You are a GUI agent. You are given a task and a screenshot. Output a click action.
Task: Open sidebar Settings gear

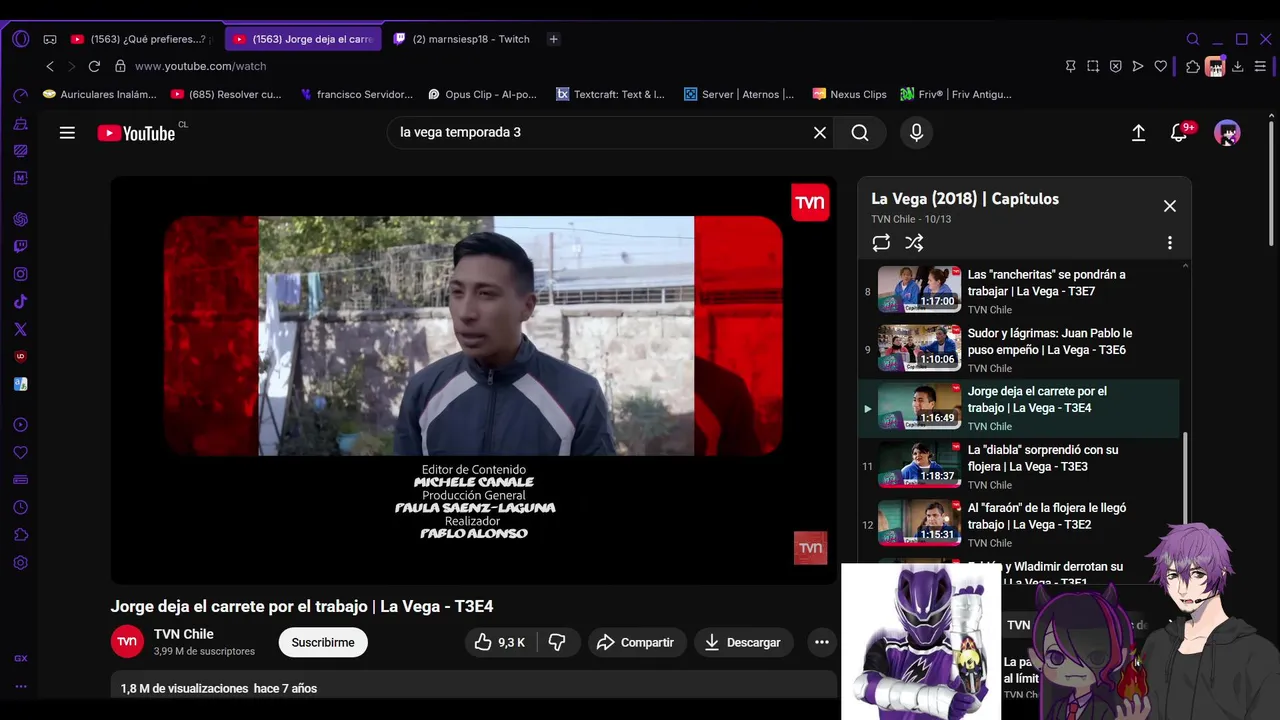tap(20, 563)
